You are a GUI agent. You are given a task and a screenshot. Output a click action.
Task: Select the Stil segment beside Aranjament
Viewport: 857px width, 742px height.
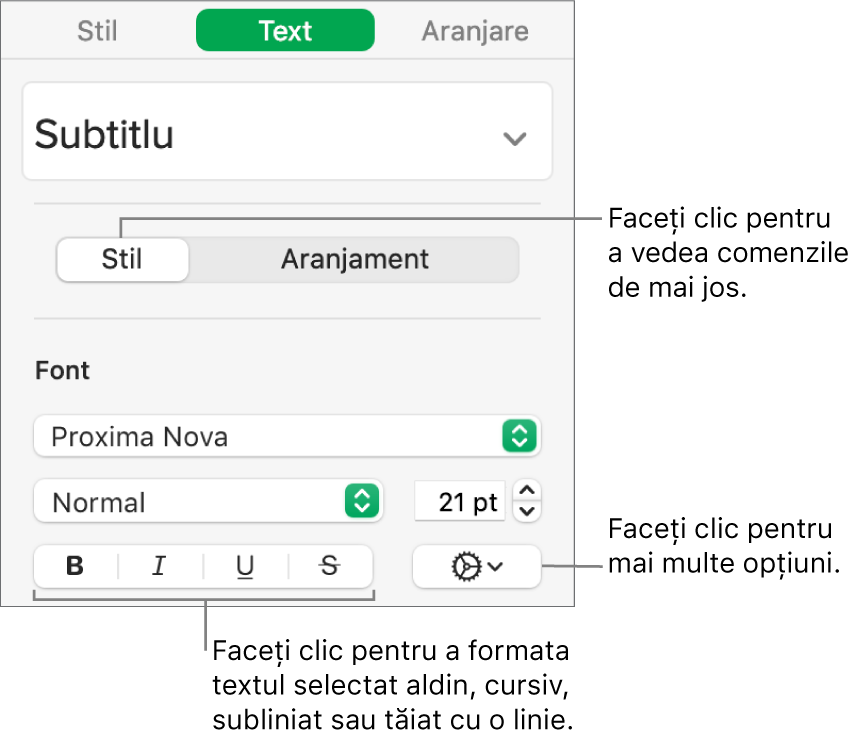(x=122, y=259)
